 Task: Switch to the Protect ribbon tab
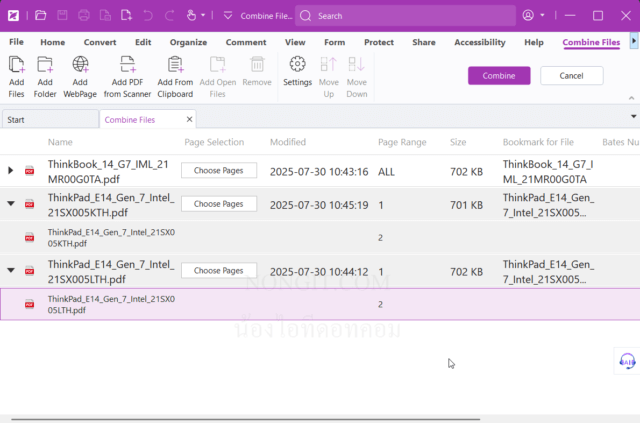379,42
